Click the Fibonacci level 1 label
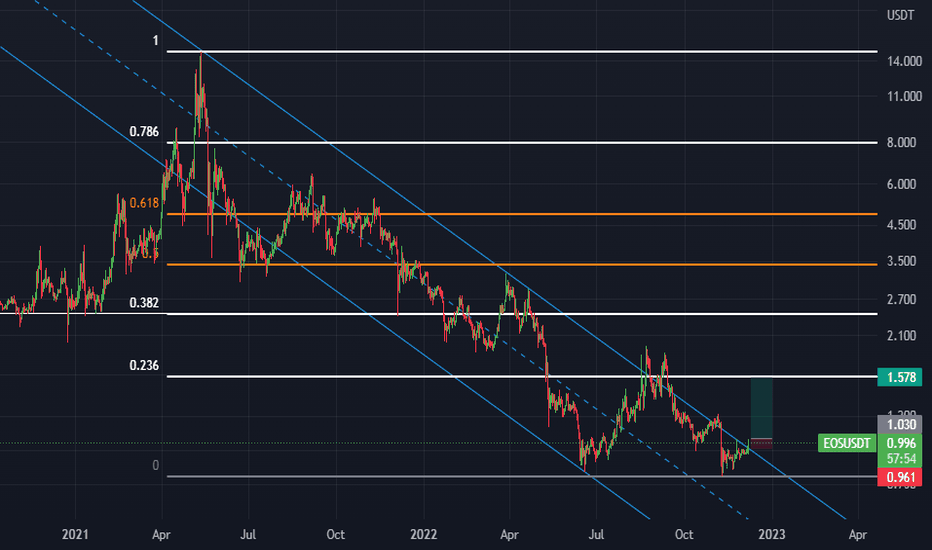The width and height of the screenshot is (932, 550). (x=156, y=40)
